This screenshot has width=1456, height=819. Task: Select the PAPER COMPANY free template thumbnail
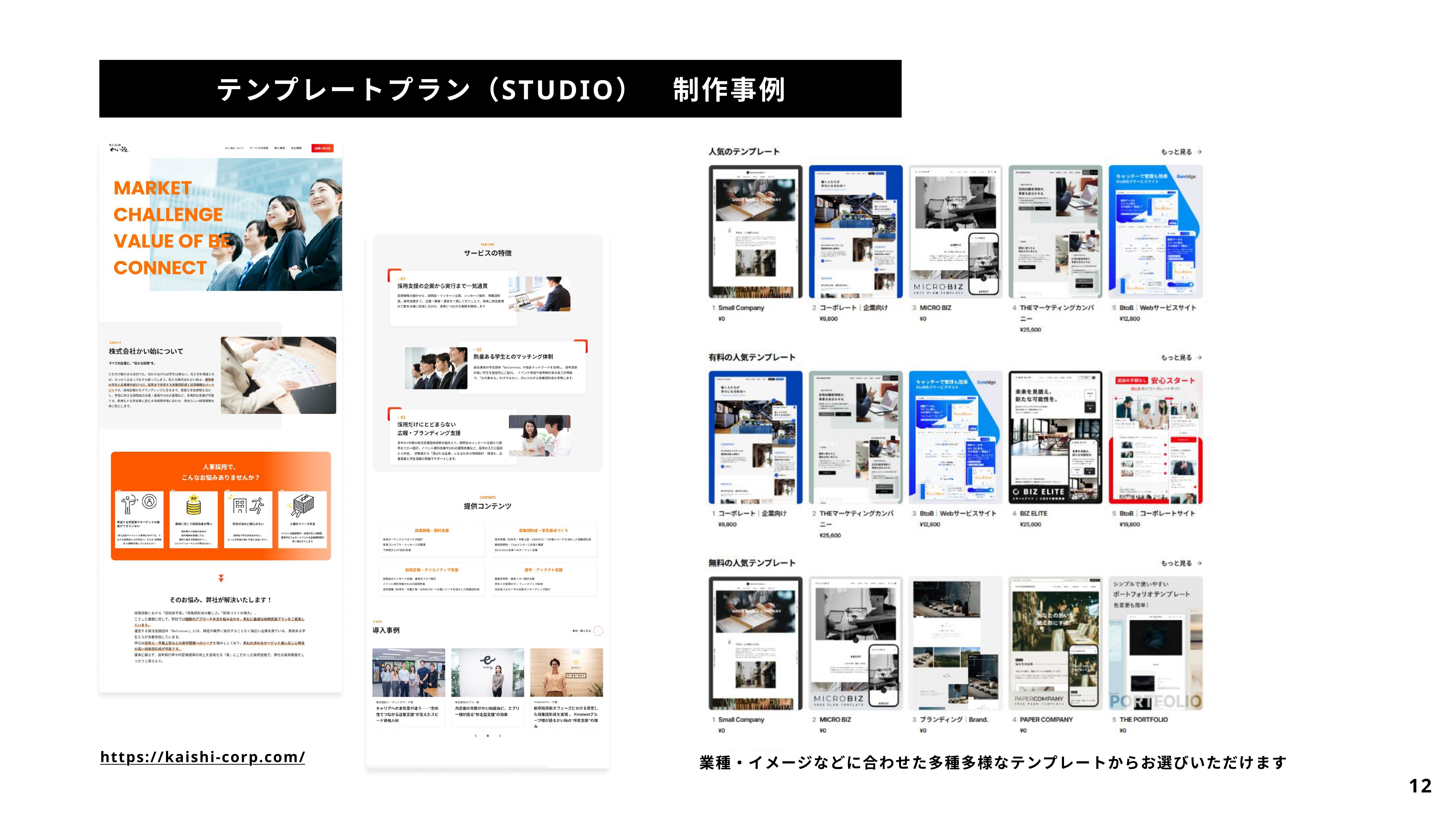1055,643
